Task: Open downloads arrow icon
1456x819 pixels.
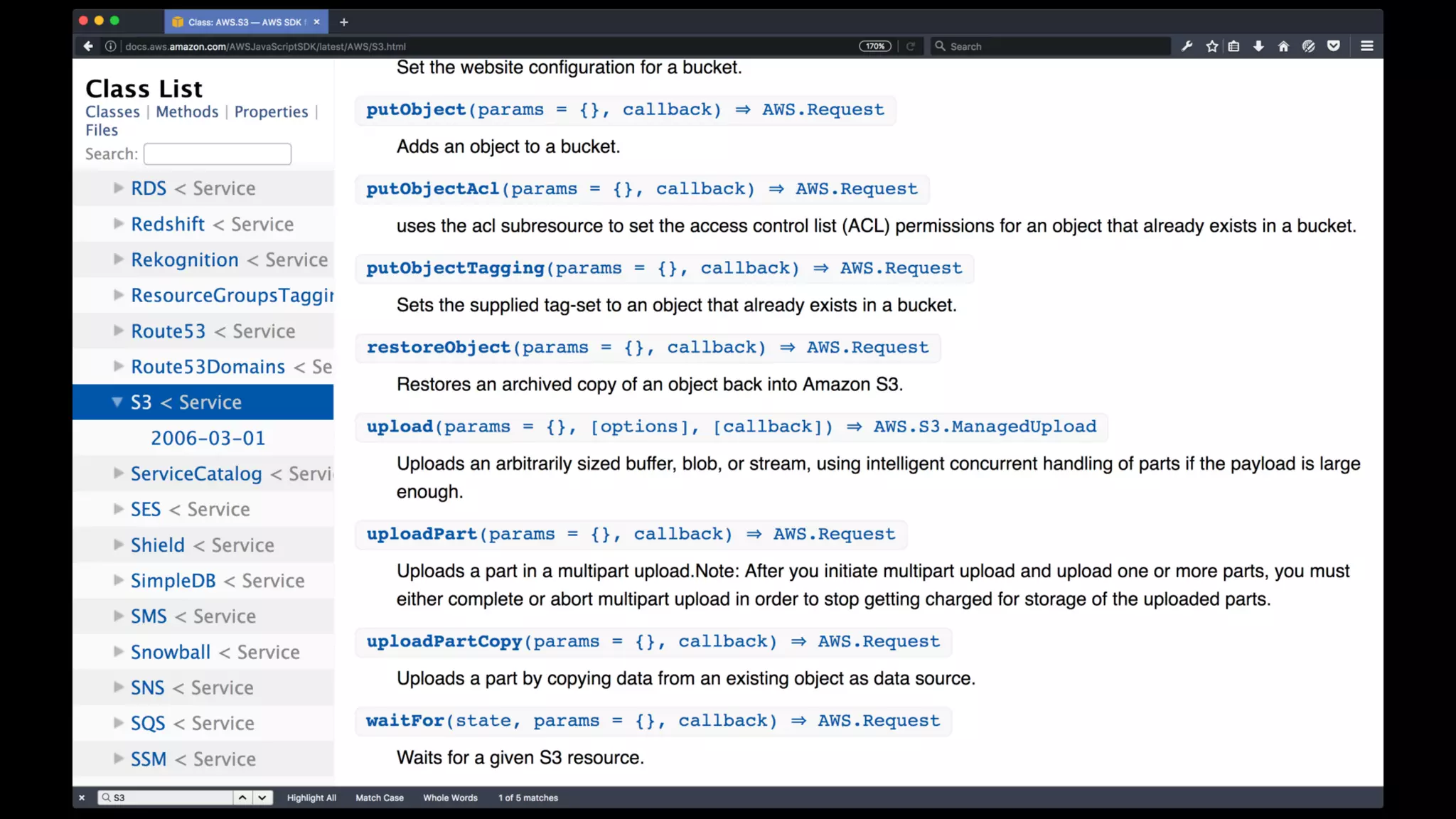Action: (1258, 46)
